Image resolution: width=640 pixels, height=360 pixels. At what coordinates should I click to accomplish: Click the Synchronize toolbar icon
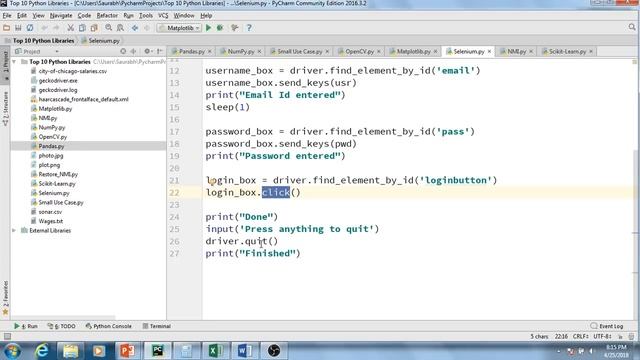30,28
